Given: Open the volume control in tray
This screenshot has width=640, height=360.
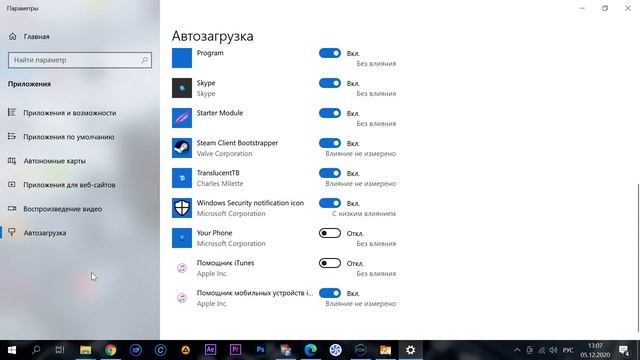Looking at the screenshot, I should pyautogui.click(x=553, y=350).
